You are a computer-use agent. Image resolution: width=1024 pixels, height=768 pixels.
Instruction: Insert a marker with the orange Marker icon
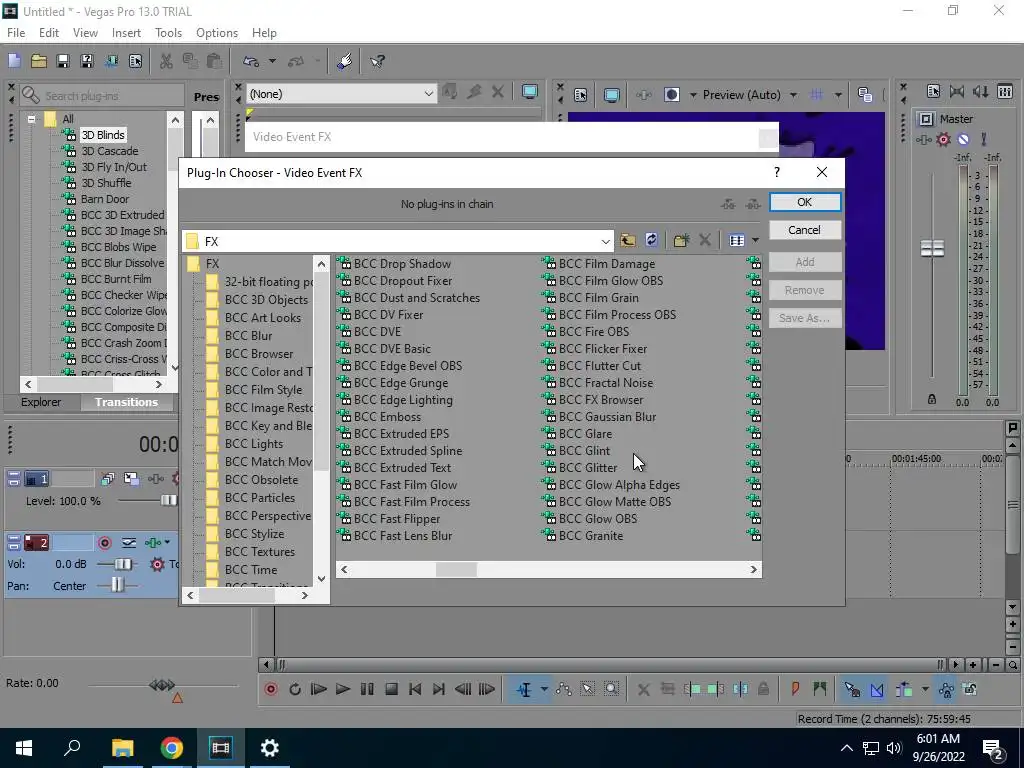click(x=795, y=689)
